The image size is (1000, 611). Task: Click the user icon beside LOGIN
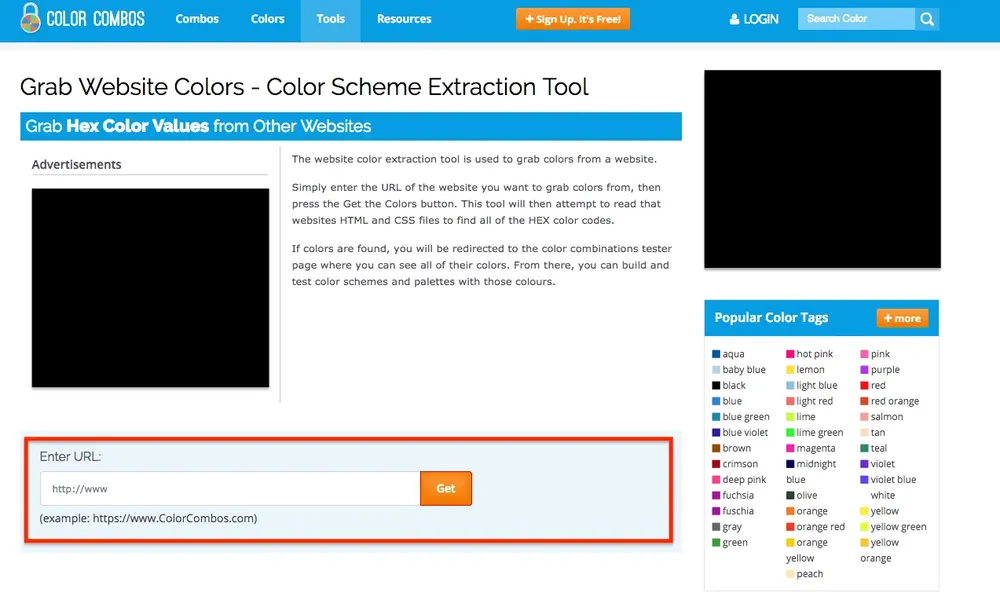tap(734, 19)
